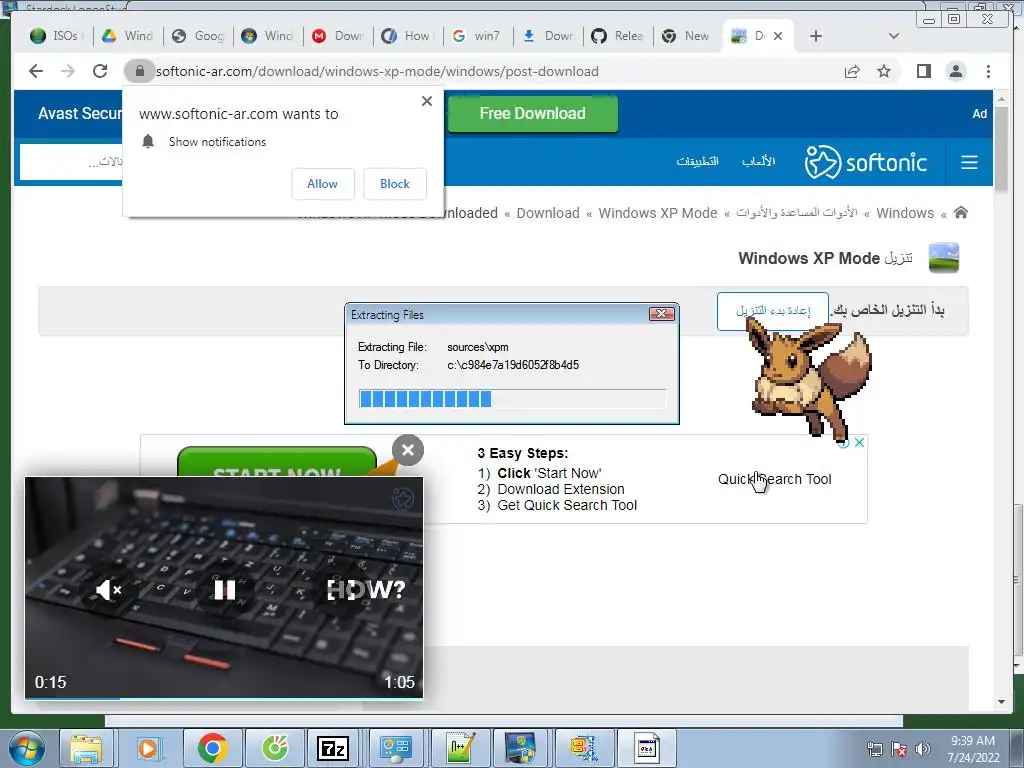Screen dimensions: 1024x768
Task: Switch to the win7 Google tab
Action: click(477, 36)
